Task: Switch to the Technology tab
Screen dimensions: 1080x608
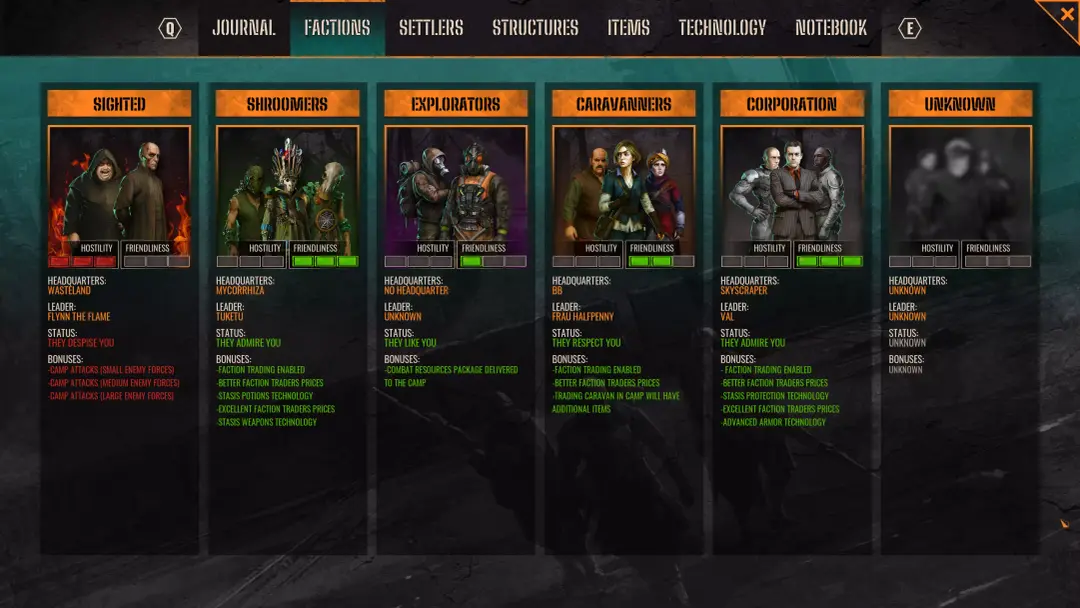Action: coord(722,28)
